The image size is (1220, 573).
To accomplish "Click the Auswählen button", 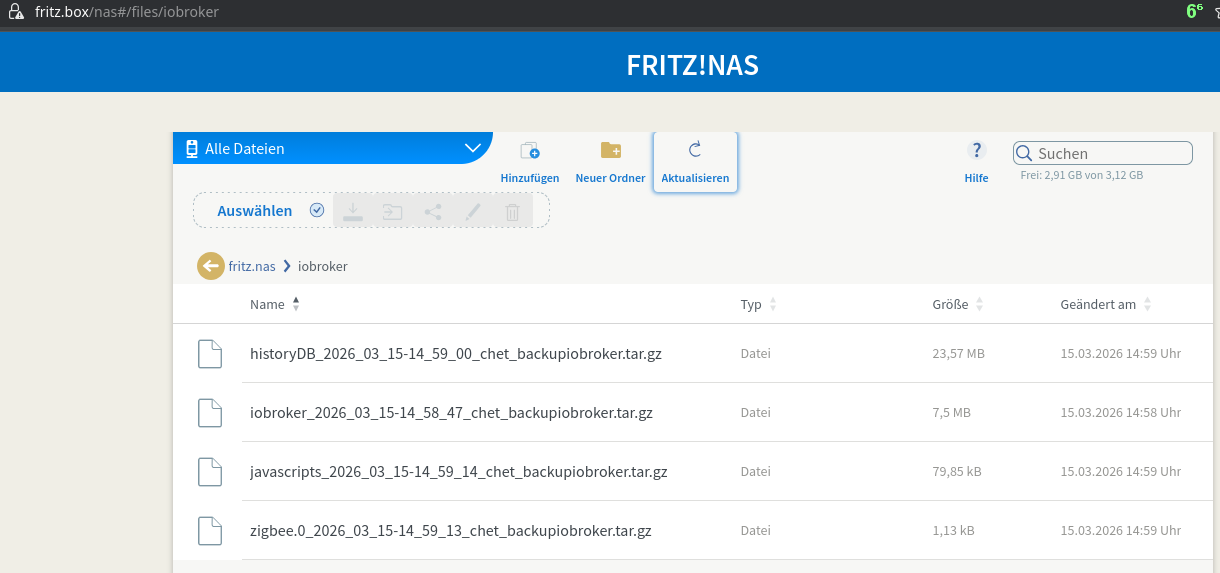I will point(255,211).
